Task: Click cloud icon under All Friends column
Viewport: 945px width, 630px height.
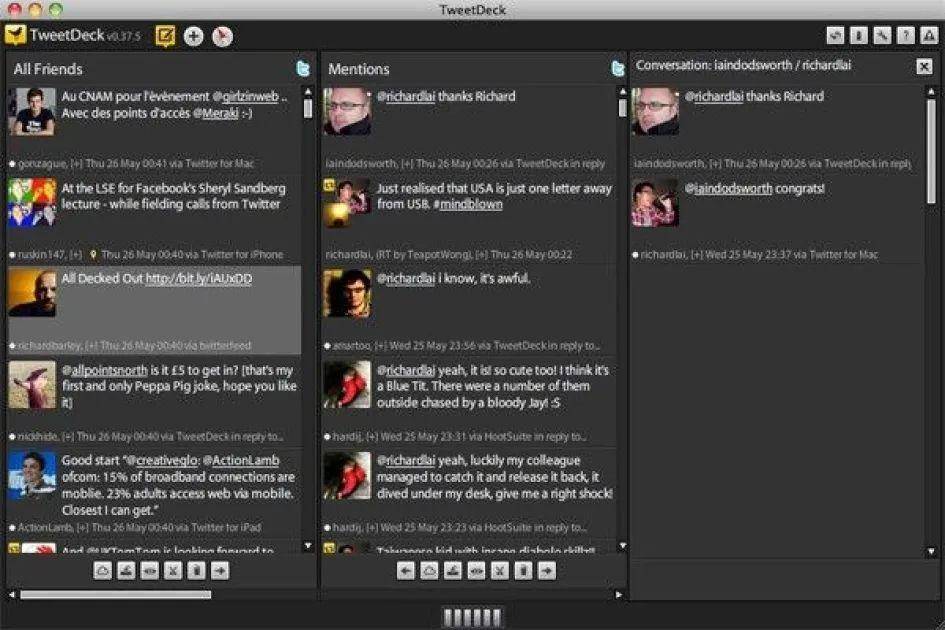Action: [x=102, y=570]
